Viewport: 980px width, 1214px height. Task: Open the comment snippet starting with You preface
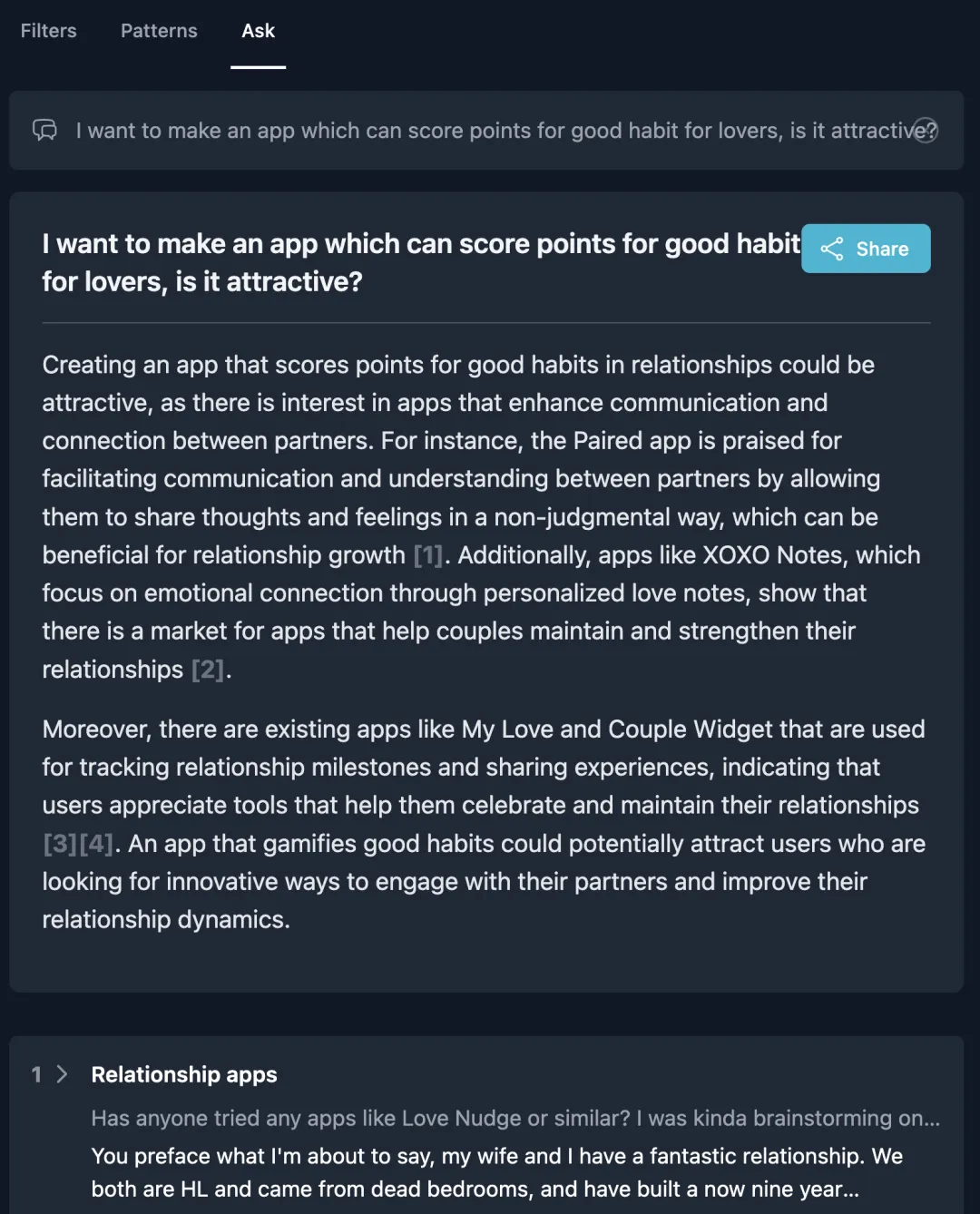coord(497,1172)
